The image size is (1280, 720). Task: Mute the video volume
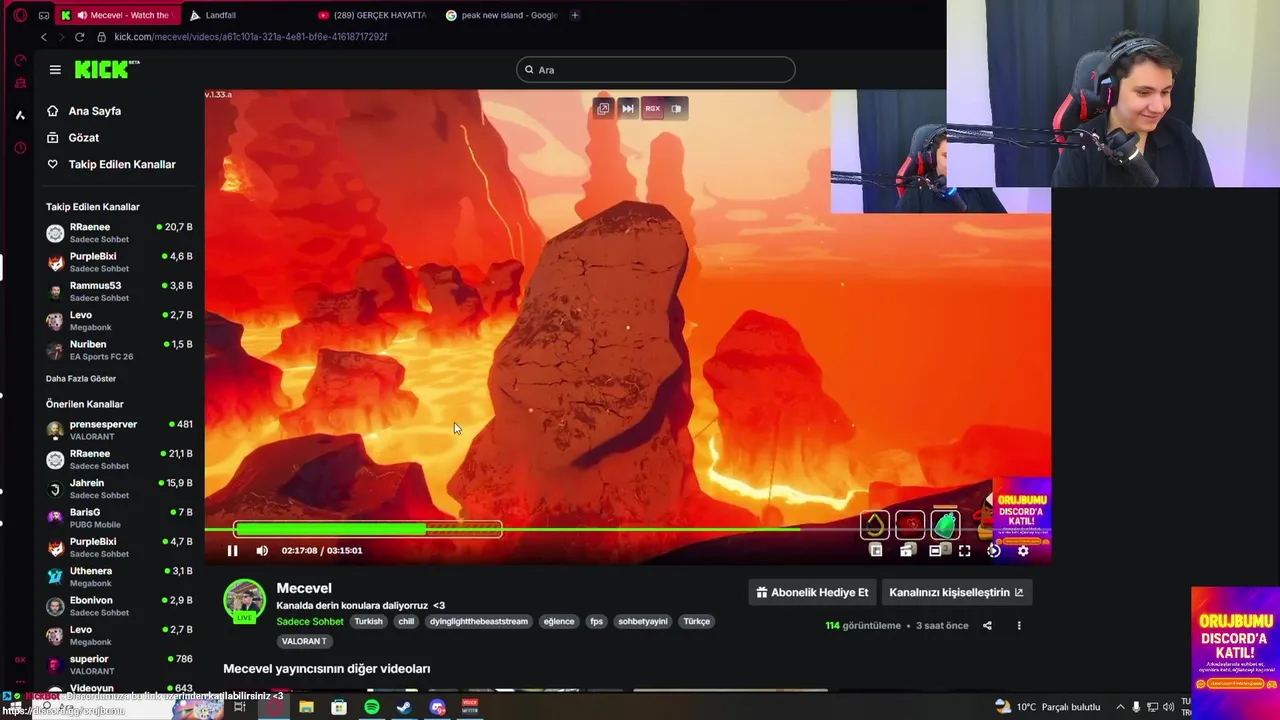(262, 550)
